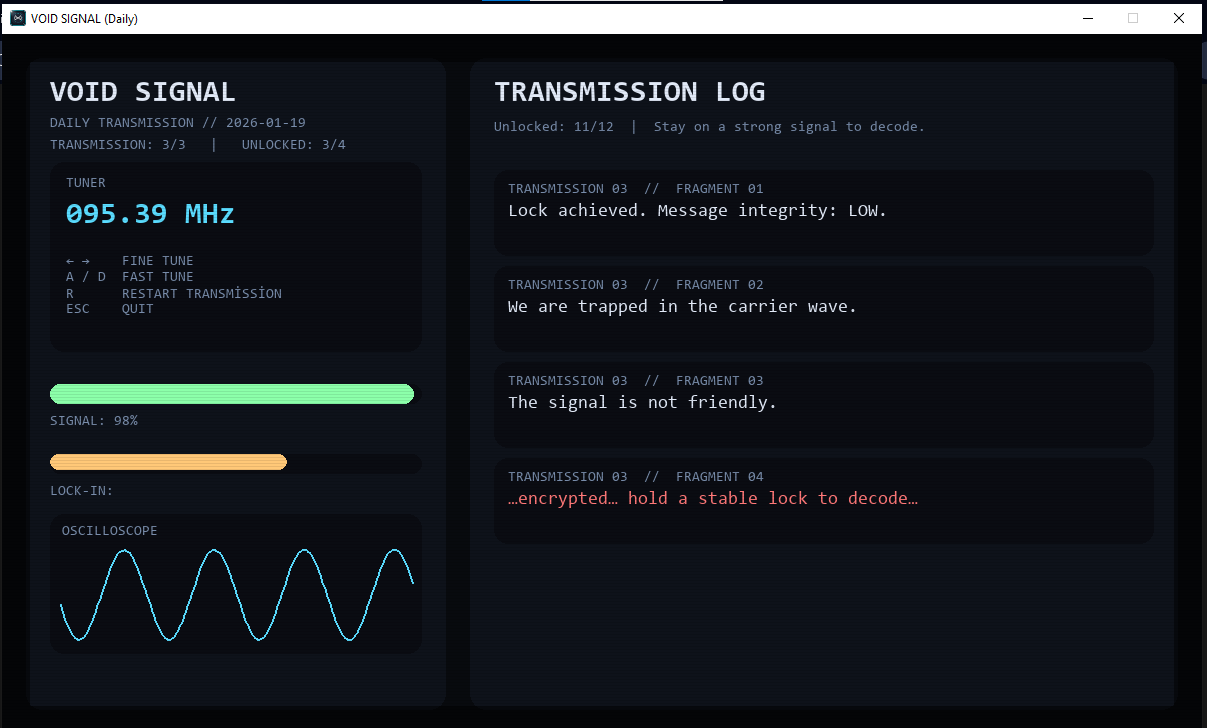
Task: Minimize the VOID SIGNAL window
Action: click(x=1087, y=18)
